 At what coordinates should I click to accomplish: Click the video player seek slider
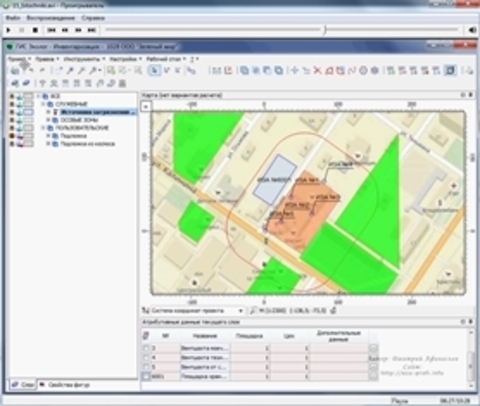pos(282,30)
